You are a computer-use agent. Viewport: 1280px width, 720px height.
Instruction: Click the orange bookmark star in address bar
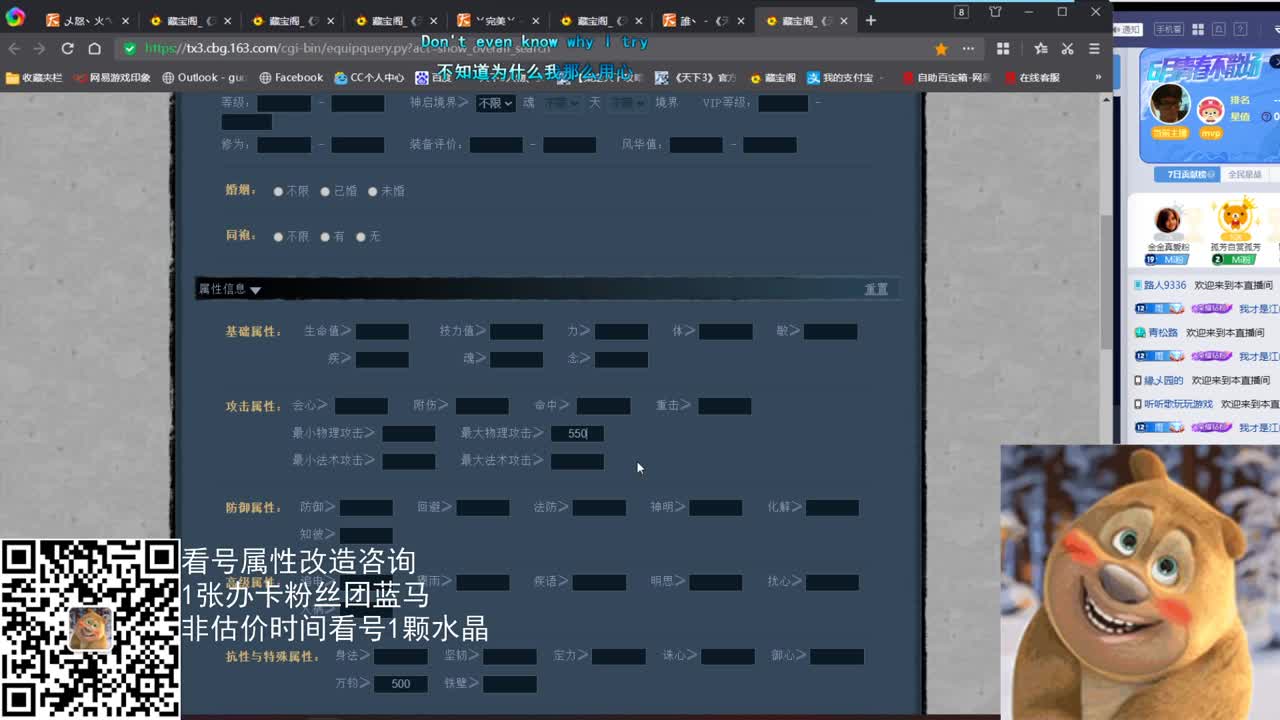(941, 48)
